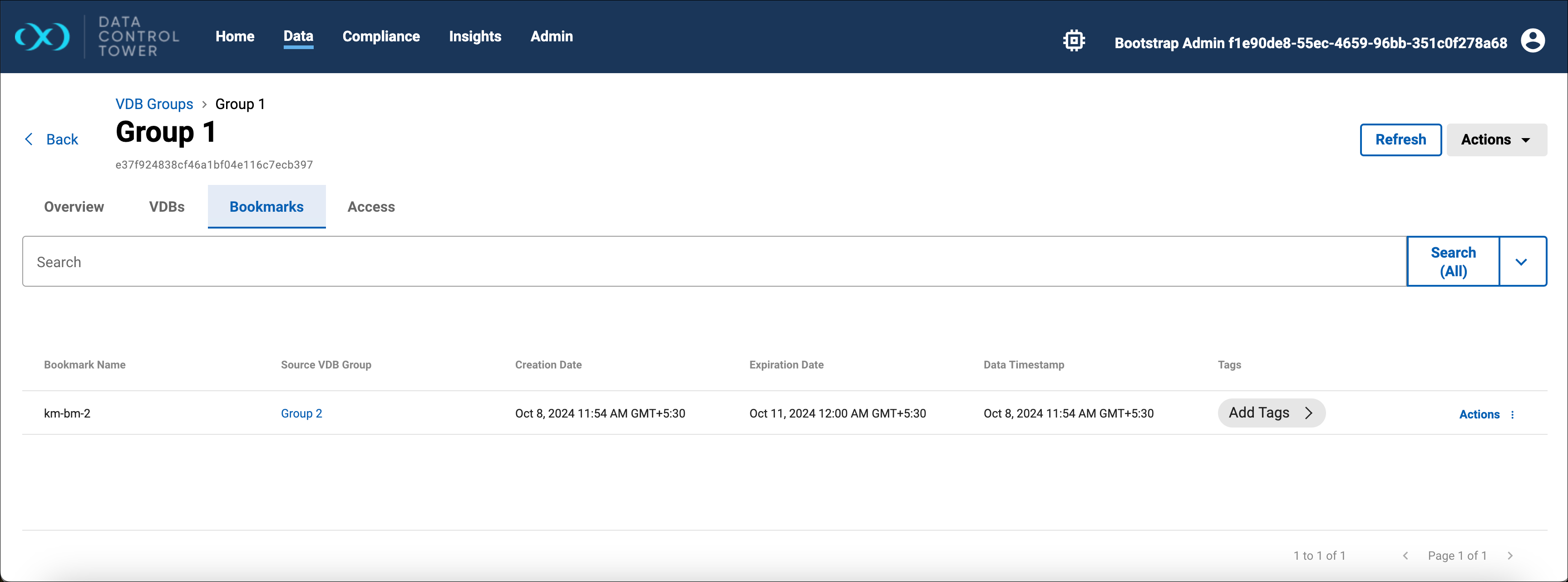Screen dimensions: 1568x582
Task: Switch to the VDBs tab
Action: point(166,207)
